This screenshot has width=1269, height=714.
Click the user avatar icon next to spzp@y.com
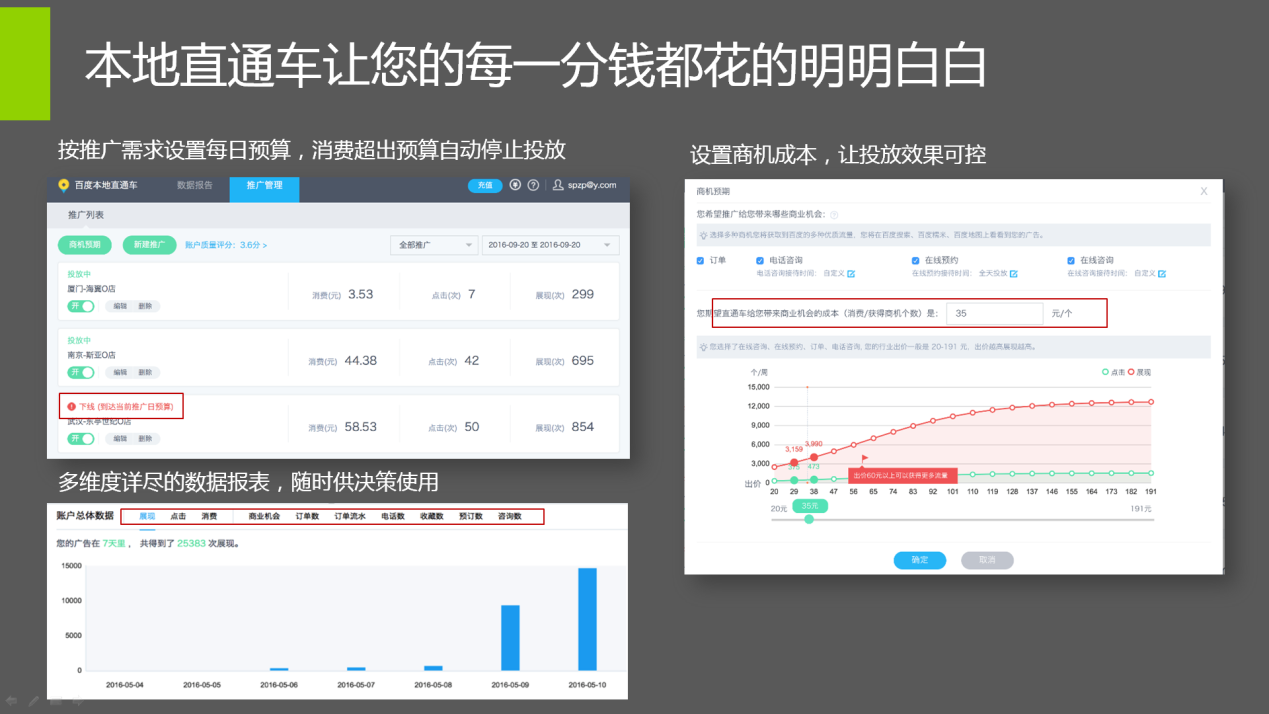point(558,185)
